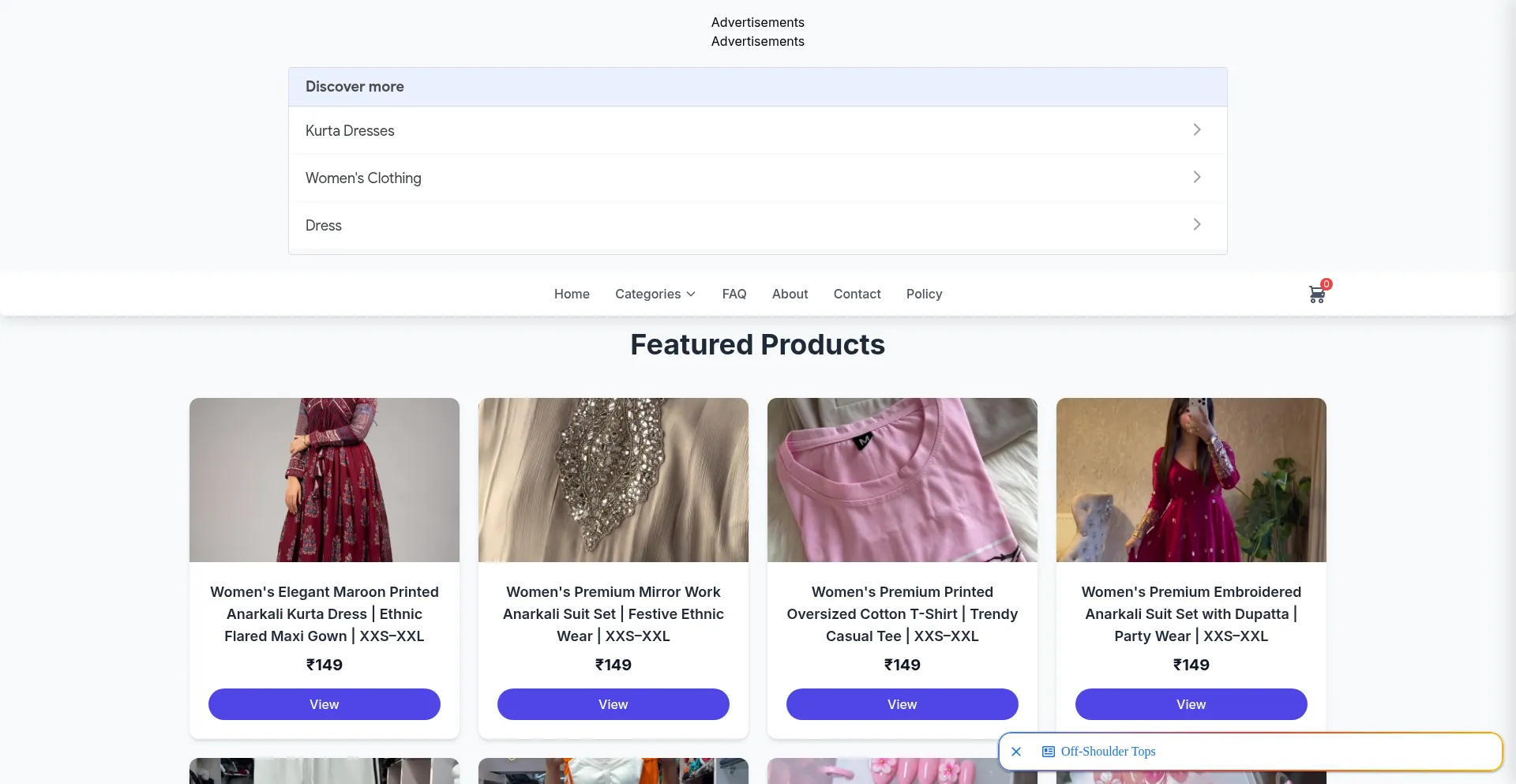Open the Categories dropdown menu
Screen dimensions: 1516x784
tap(655, 294)
